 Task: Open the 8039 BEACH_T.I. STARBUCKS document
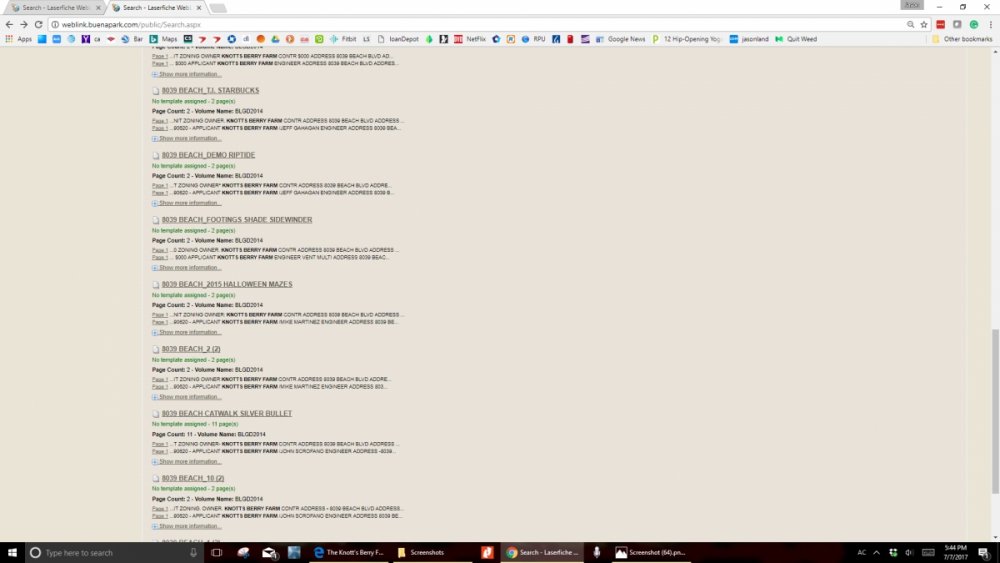coord(210,91)
